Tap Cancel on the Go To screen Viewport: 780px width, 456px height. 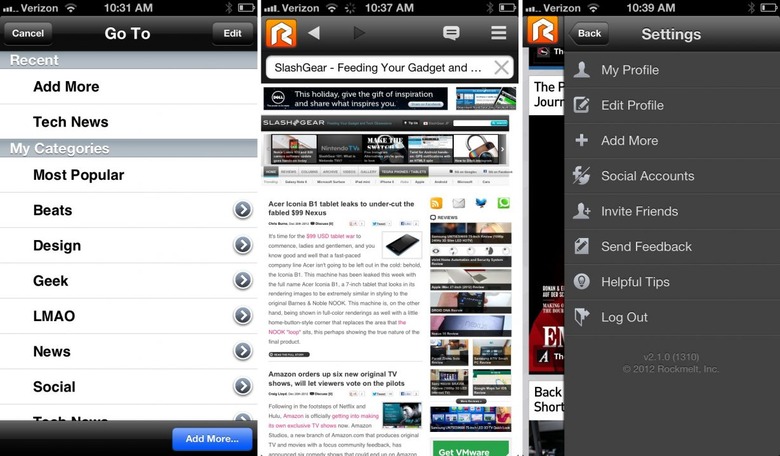[28, 33]
